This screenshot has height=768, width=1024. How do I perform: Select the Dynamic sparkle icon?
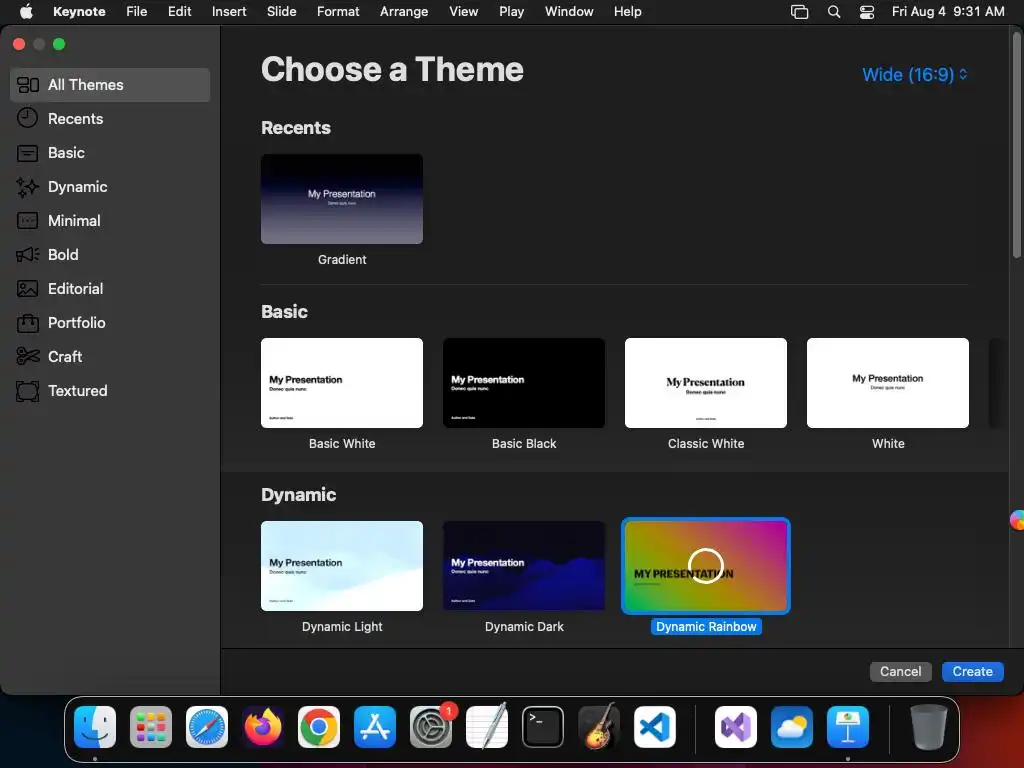pyautogui.click(x=27, y=187)
